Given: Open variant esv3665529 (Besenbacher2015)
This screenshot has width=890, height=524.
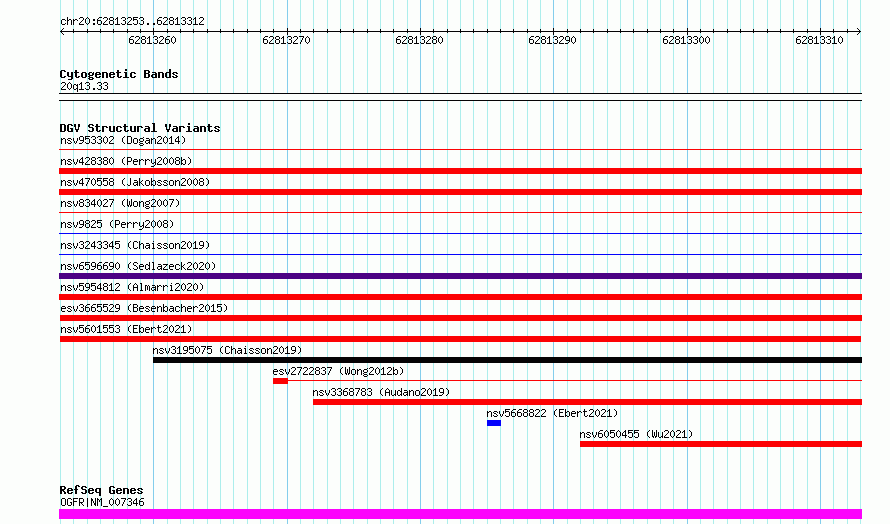Looking at the screenshot, I should (x=144, y=308).
